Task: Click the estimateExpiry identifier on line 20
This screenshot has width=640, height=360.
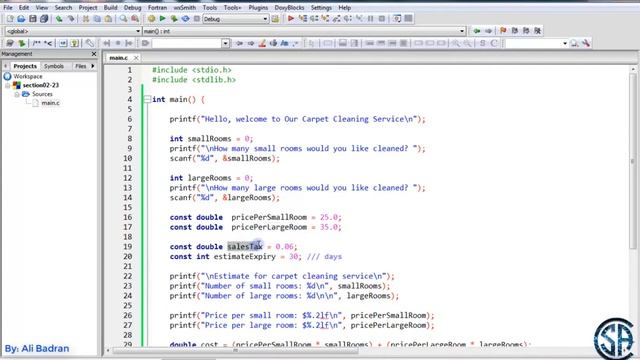Action: (x=245, y=256)
